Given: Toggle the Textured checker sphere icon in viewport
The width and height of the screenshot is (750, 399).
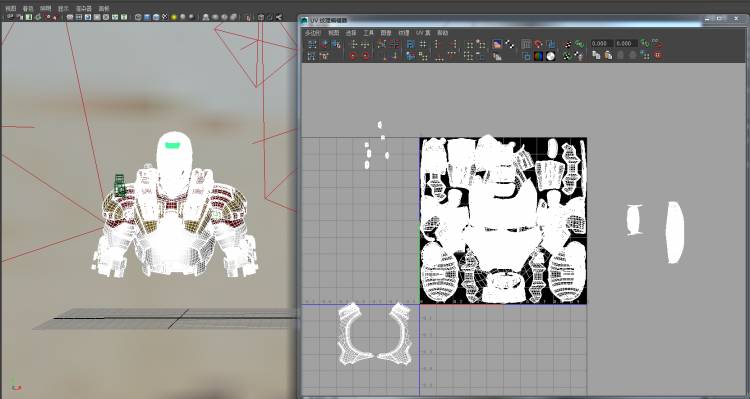Looking at the screenshot, I should tap(165, 17).
